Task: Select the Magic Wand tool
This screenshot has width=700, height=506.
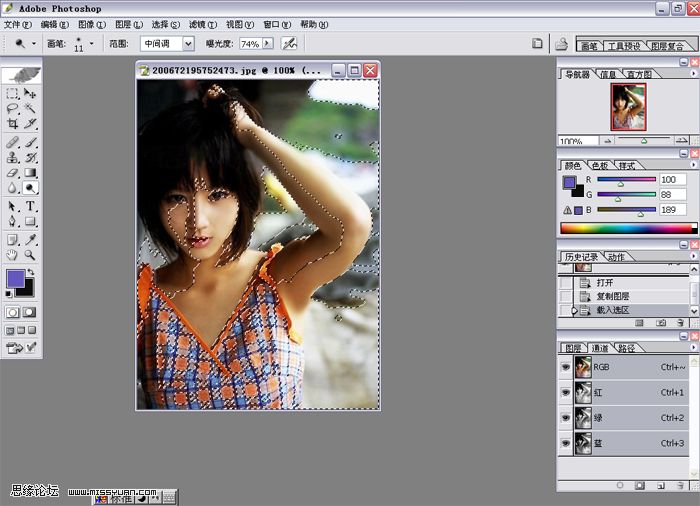Action: [30, 108]
